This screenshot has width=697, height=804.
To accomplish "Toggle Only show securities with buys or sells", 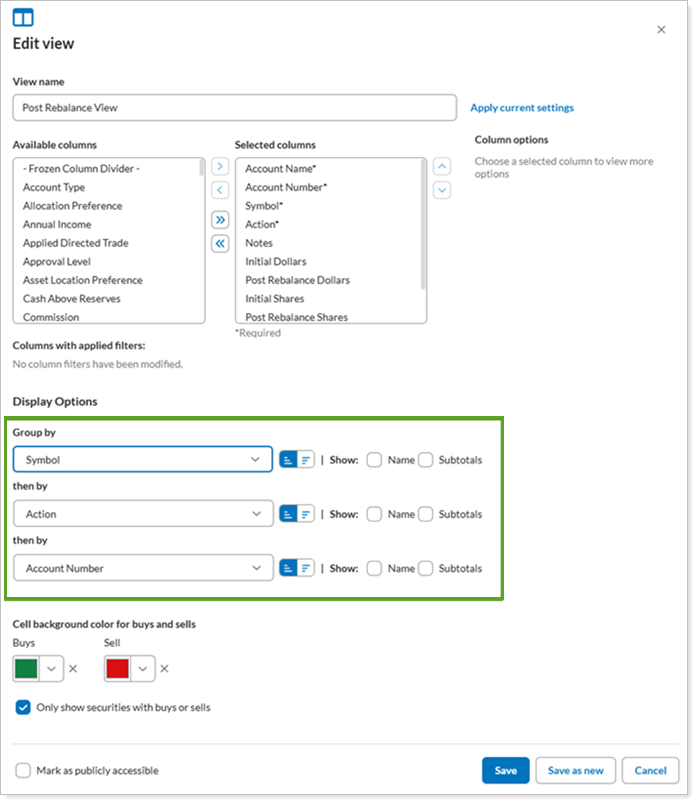I will (x=24, y=707).
